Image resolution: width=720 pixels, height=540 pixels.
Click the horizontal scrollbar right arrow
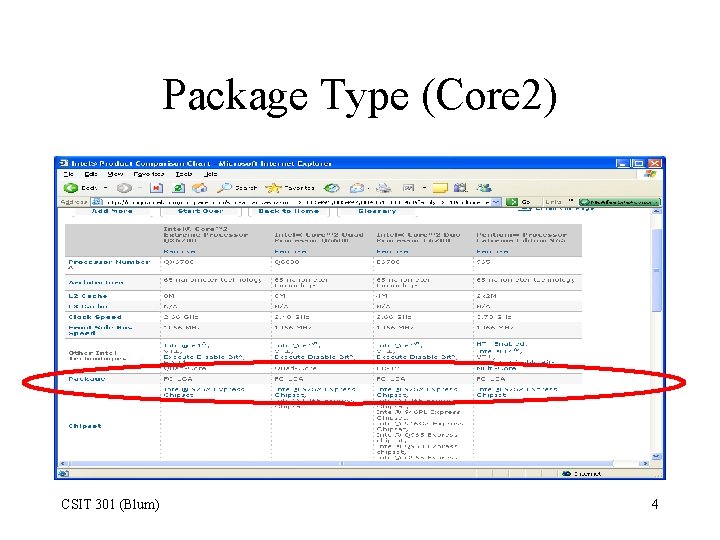(x=646, y=463)
